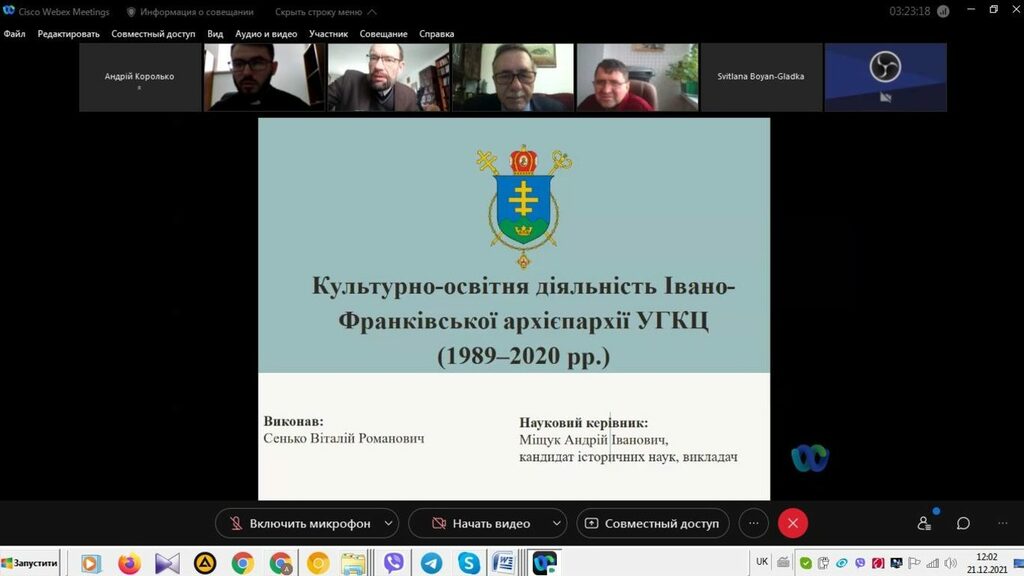Viewport: 1024px width, 576px height.
Task: Open Viber from the taskbar
Action: point(394,563)
